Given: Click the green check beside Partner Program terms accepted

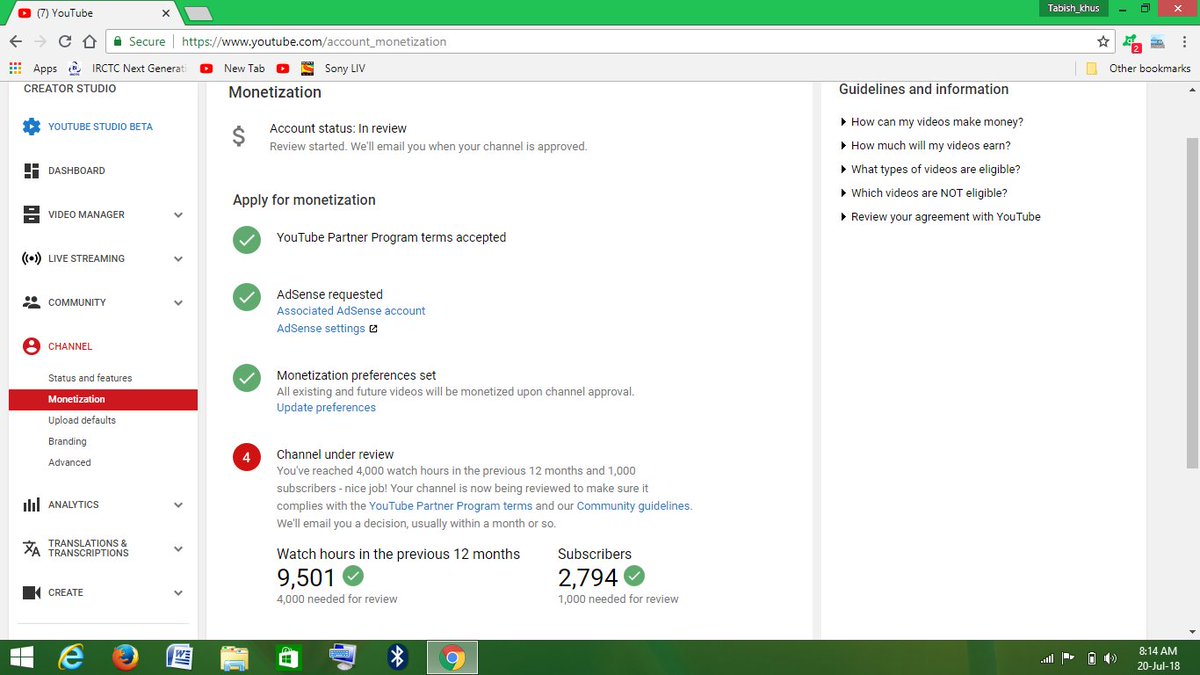Looking at the screenshot, I should coord(247,240).
